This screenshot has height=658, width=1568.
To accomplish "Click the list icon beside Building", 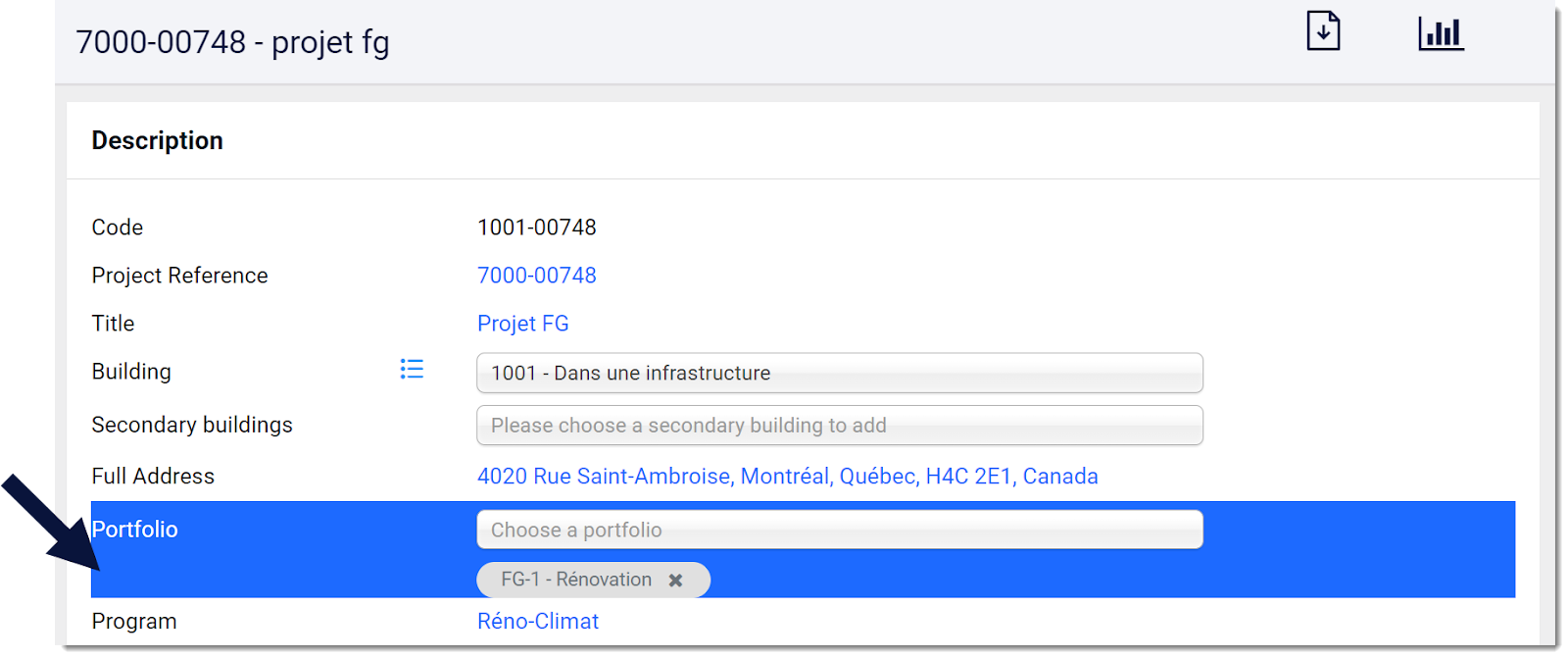I will pos(412,369).
